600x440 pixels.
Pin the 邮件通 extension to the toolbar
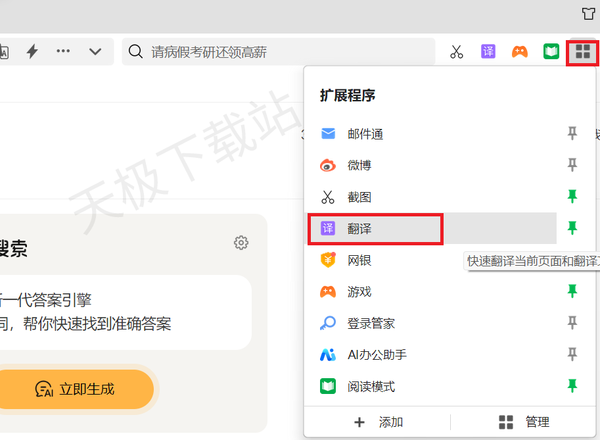(572, 134)
